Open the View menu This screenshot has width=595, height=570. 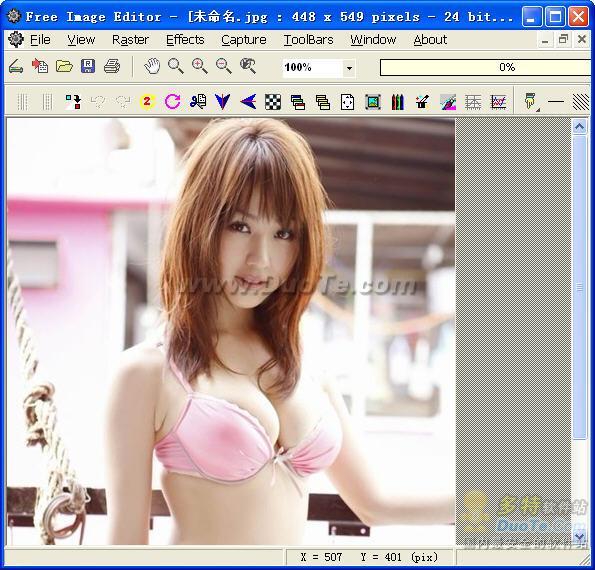point(81,40)
